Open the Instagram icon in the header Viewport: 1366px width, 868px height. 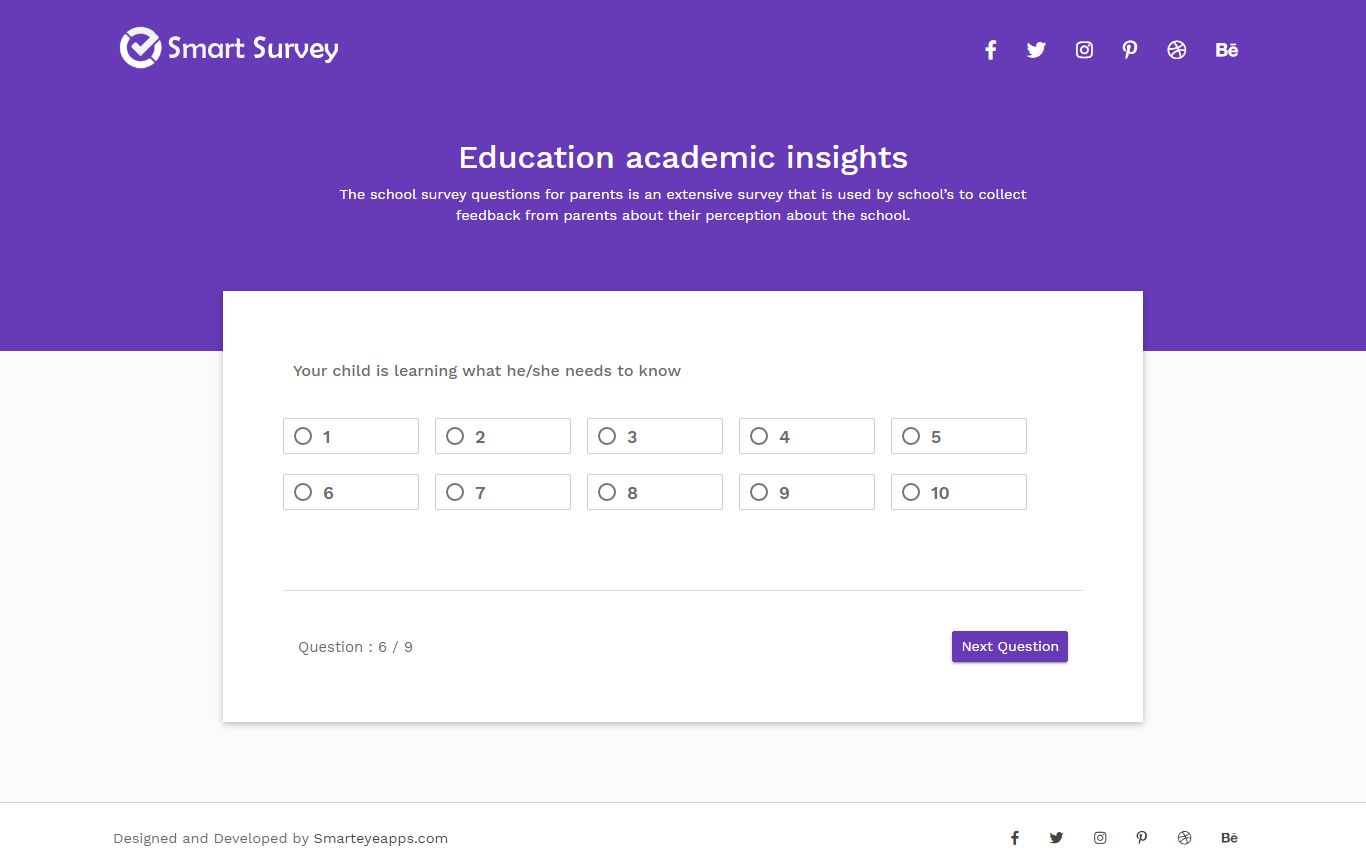[1084, 50]
